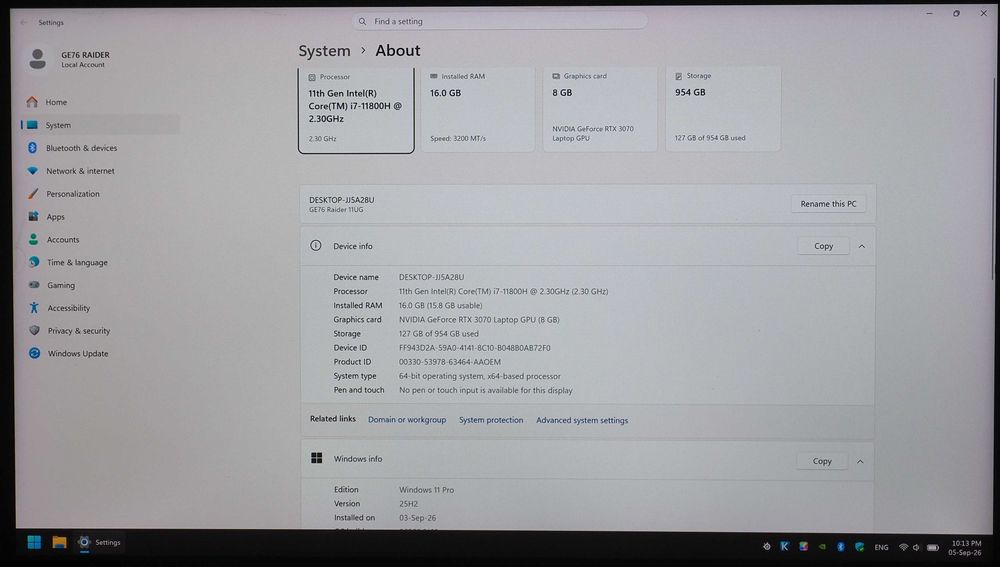
Task: Click the colorful square tray icon
Action: pyautogui.click(x=804, y=547)
